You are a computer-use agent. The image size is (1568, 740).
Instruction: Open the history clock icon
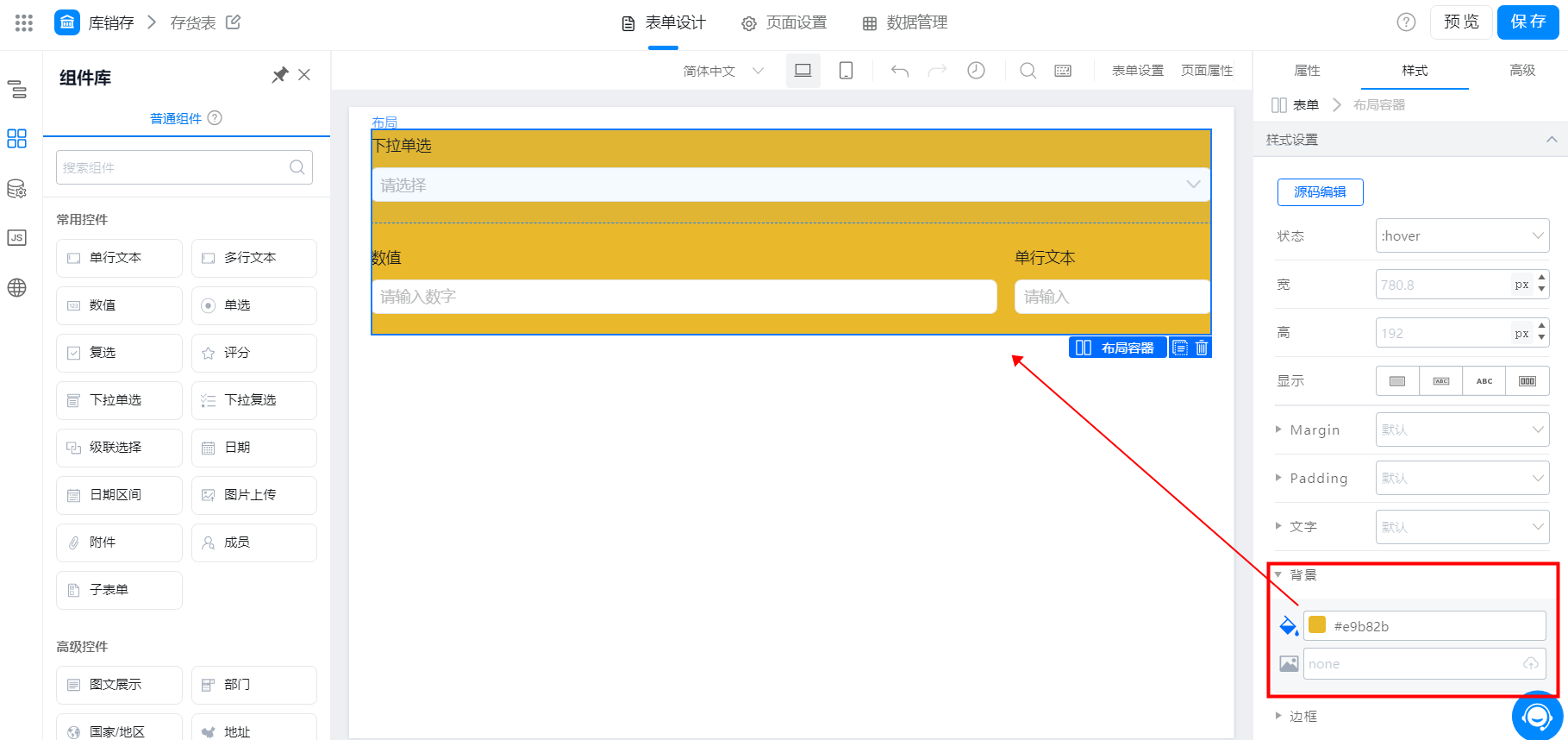976,71
